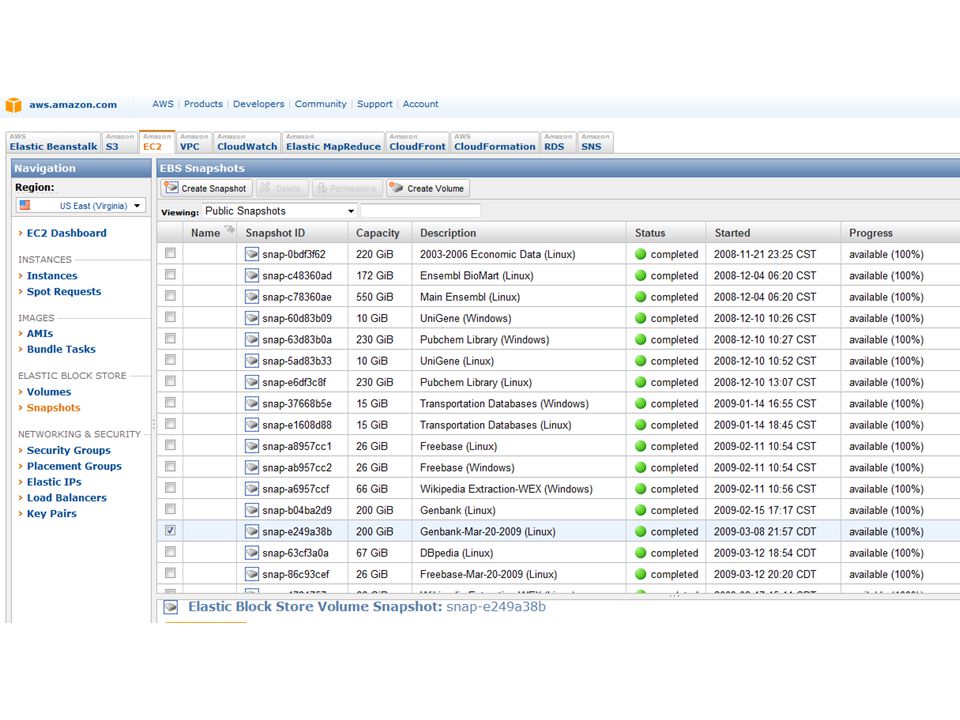Click the disabled Delete button
The height and width of the screenshot is (720, 960).
coord(282,189)
